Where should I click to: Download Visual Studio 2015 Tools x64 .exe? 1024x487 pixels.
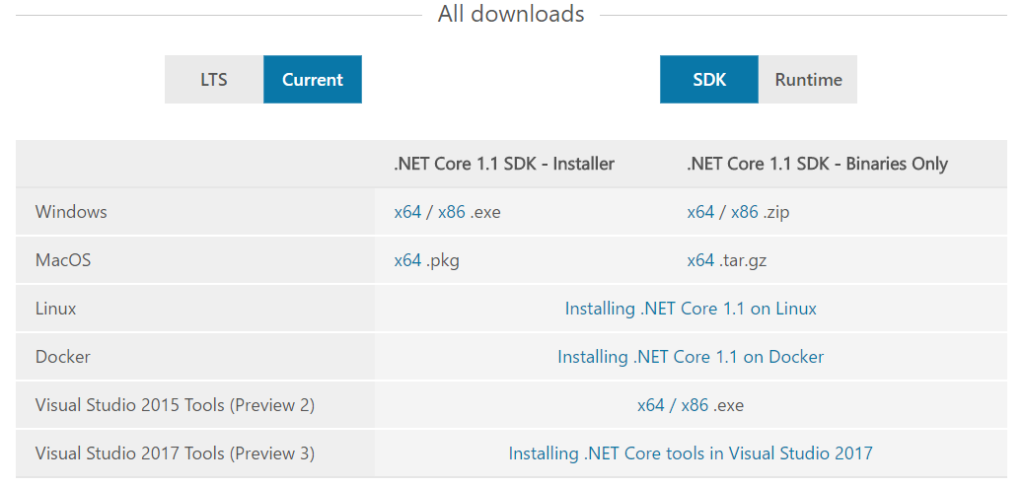point(651,405)
